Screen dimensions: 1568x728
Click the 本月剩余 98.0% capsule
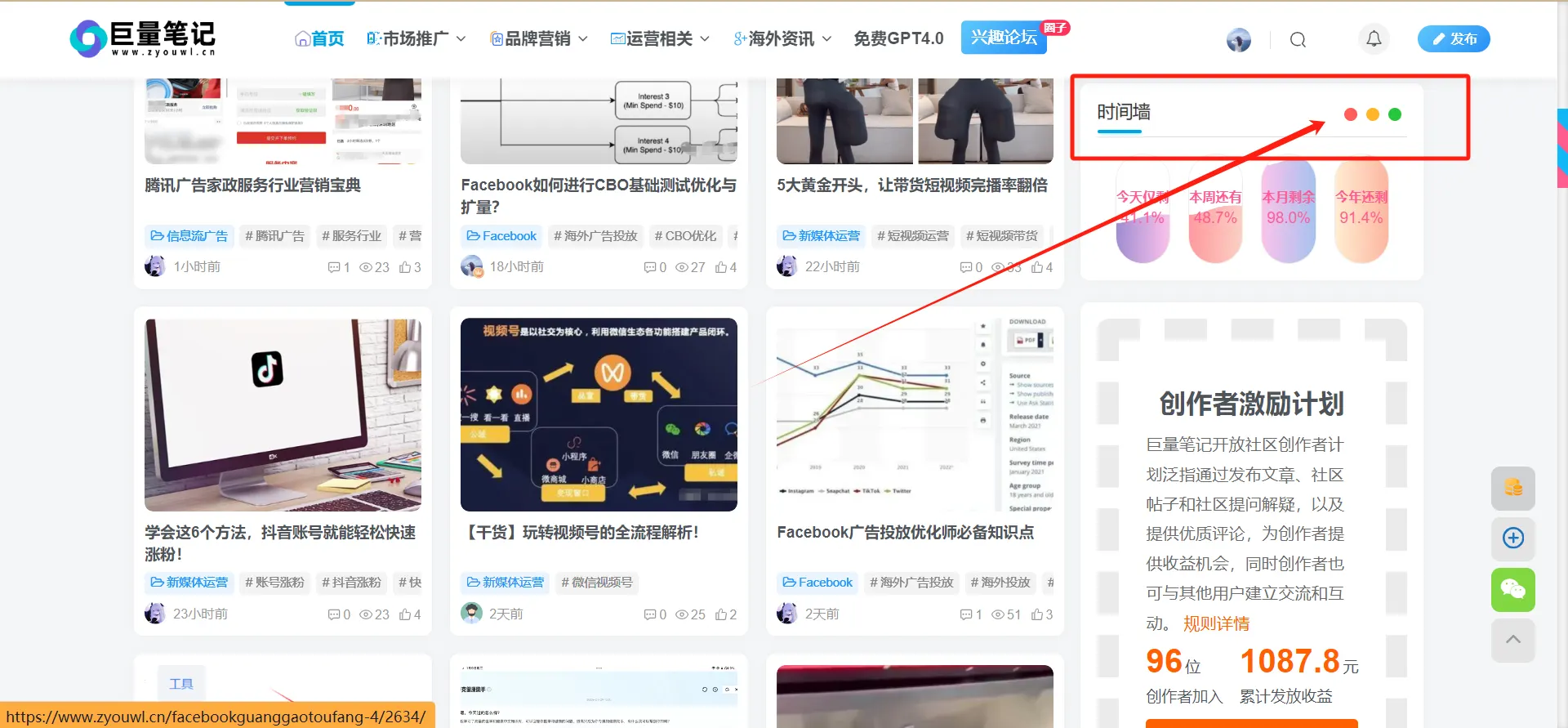click(1288, 211)
